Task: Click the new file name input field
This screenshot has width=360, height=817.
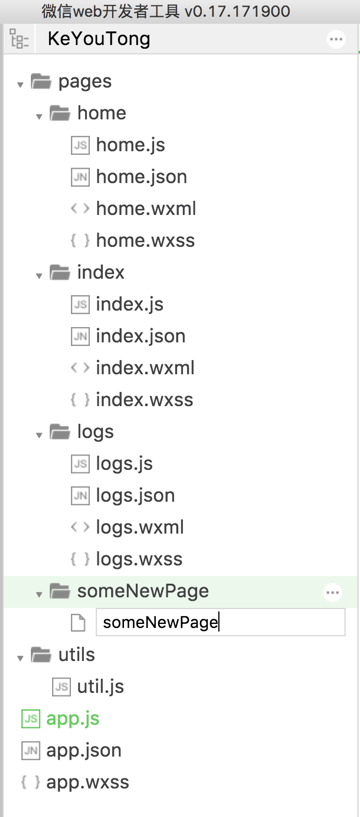Action: 220,622
